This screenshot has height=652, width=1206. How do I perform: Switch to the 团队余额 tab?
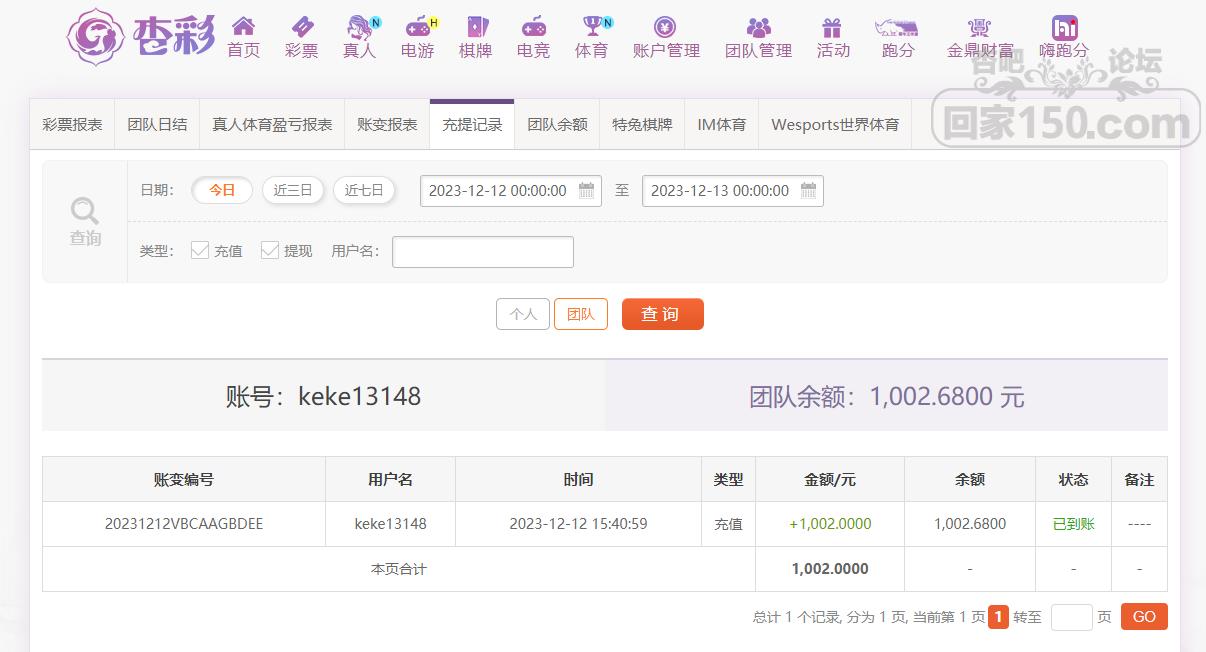557,125
